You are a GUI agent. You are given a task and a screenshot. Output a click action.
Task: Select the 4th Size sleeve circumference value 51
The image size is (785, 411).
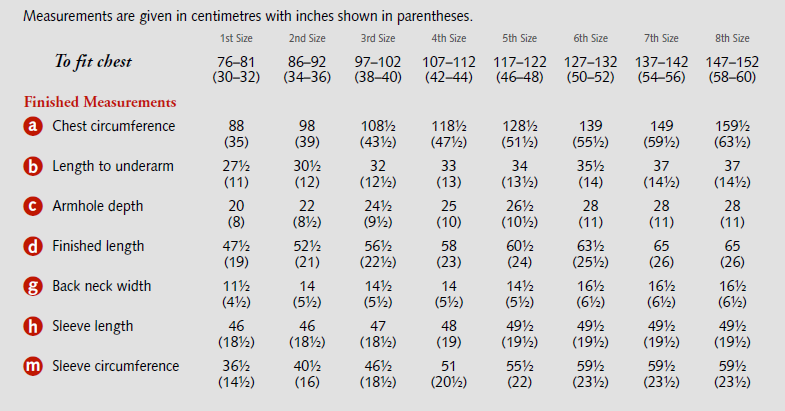coord(449,366)
